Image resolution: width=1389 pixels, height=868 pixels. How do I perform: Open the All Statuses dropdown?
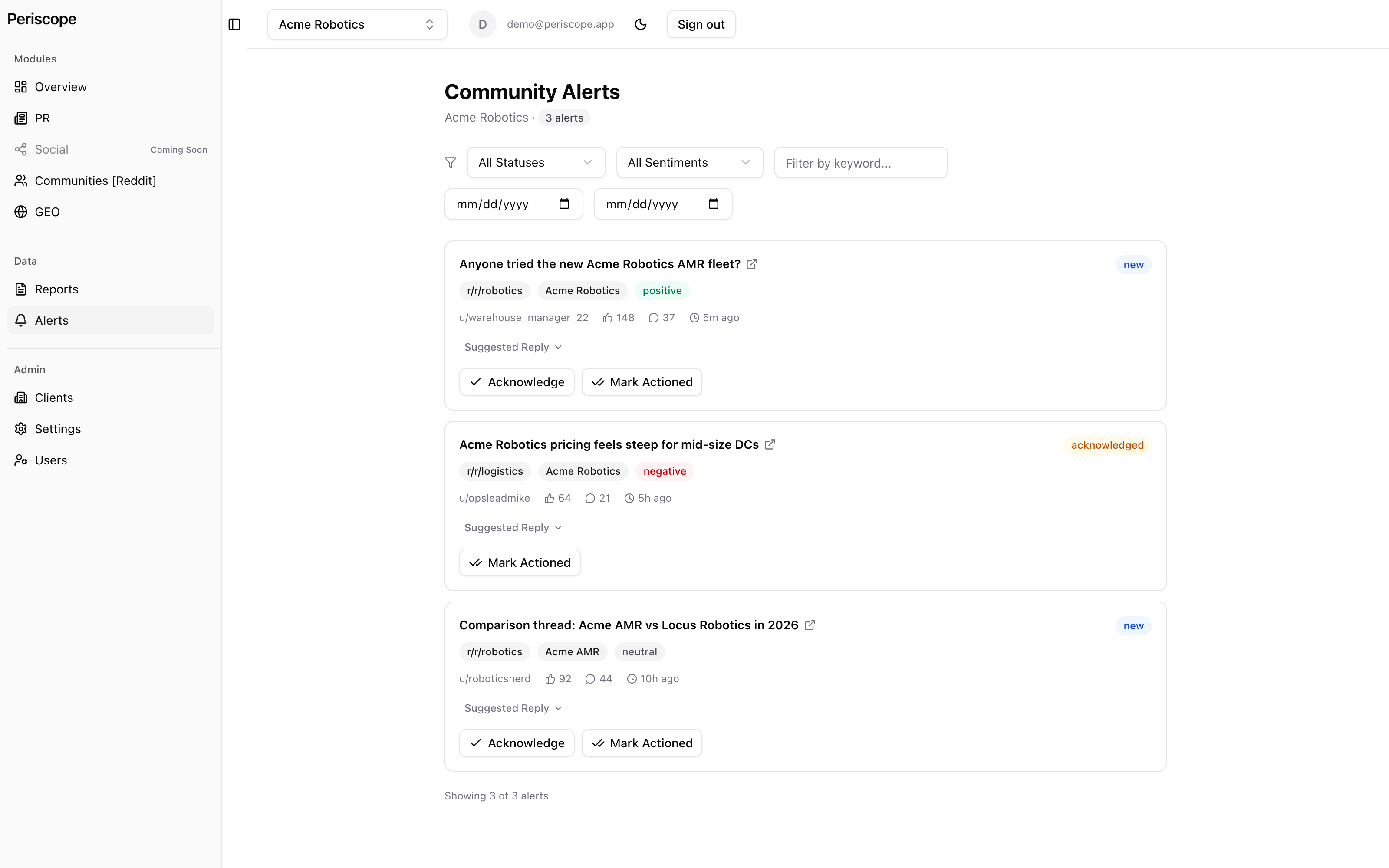536,162
